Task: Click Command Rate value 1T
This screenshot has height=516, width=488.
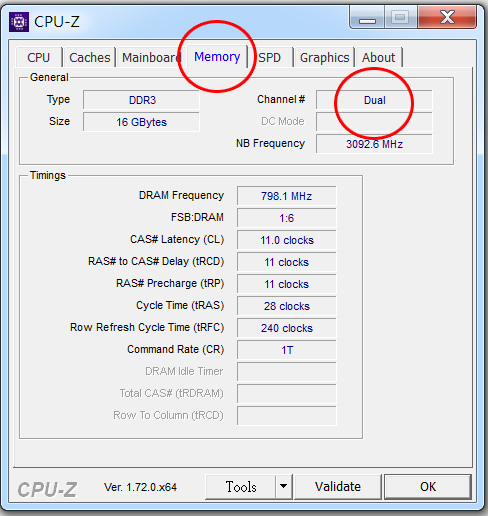Action: coord(287,350)
